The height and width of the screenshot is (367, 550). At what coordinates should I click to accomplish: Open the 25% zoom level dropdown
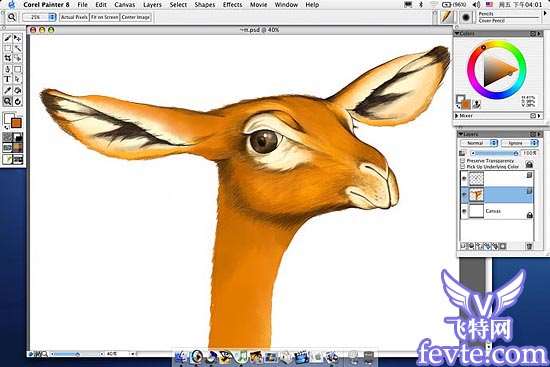click(39, 17)
